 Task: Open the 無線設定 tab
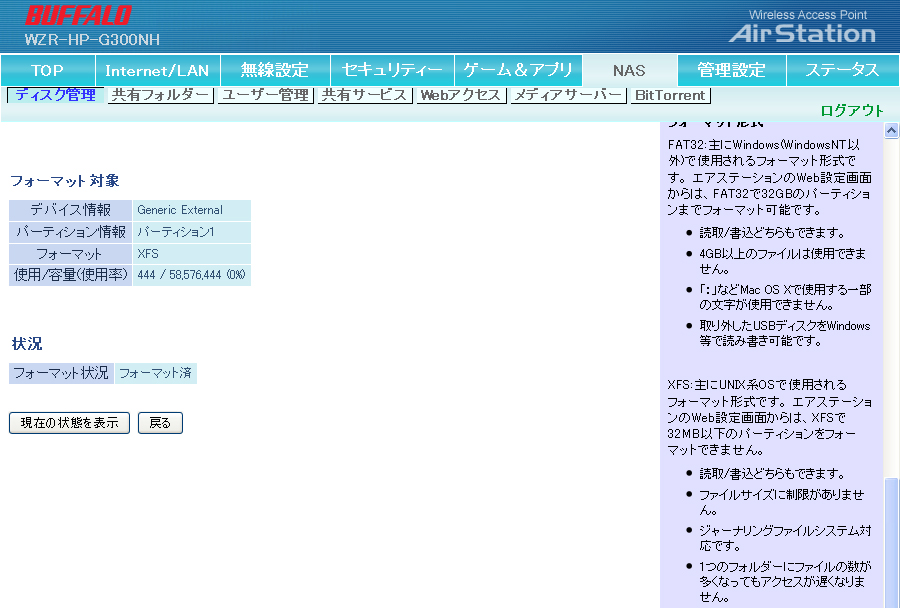[x=274, y=70]
